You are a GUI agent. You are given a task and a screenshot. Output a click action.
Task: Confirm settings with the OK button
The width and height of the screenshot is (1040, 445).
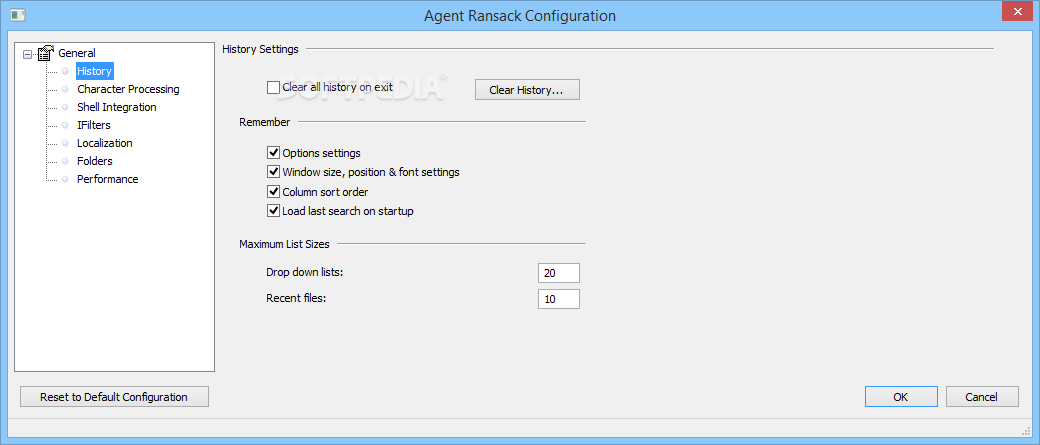click(901, 397)
